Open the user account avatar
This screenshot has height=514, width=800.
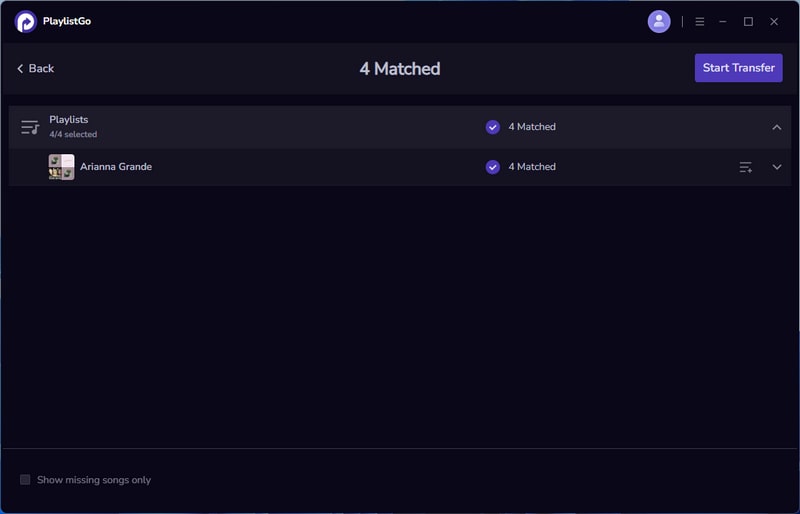pos(658,21)
